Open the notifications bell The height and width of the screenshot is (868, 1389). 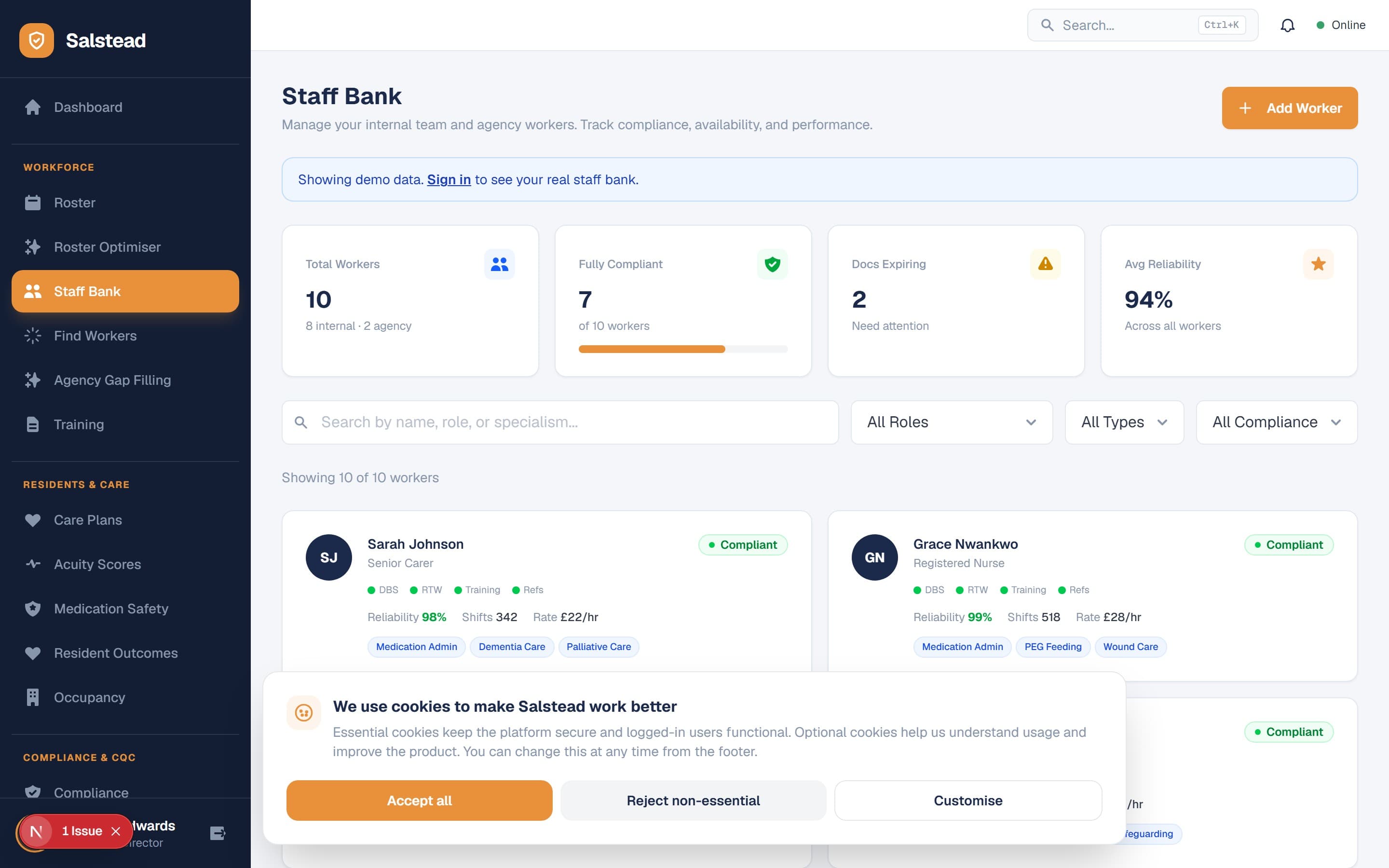pyautogui.click(x=1287, y=25)
